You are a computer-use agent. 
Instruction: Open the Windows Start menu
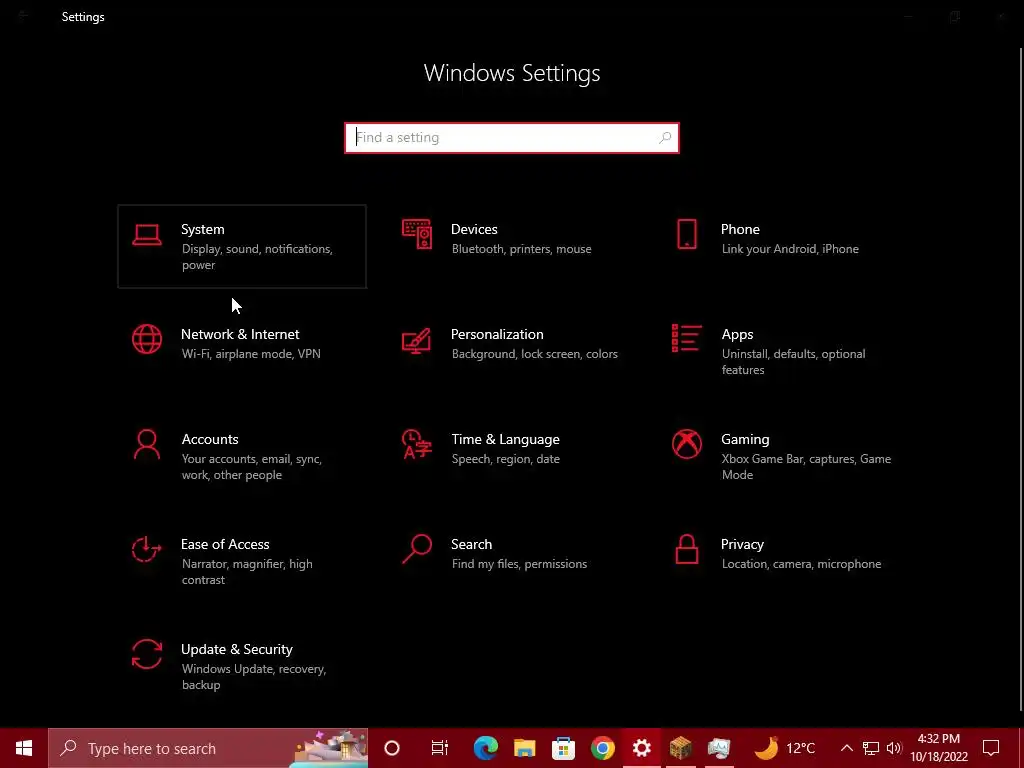click(x=24, y=748)
